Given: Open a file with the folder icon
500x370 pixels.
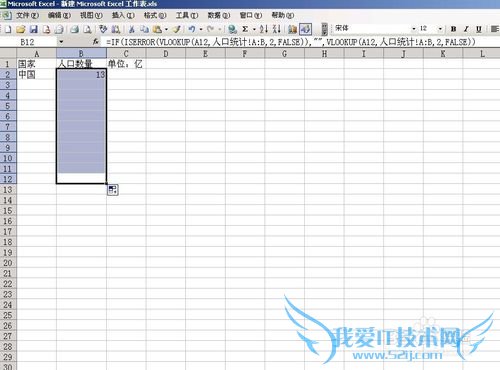Looking at the screenshot, I should coord(21,29).
